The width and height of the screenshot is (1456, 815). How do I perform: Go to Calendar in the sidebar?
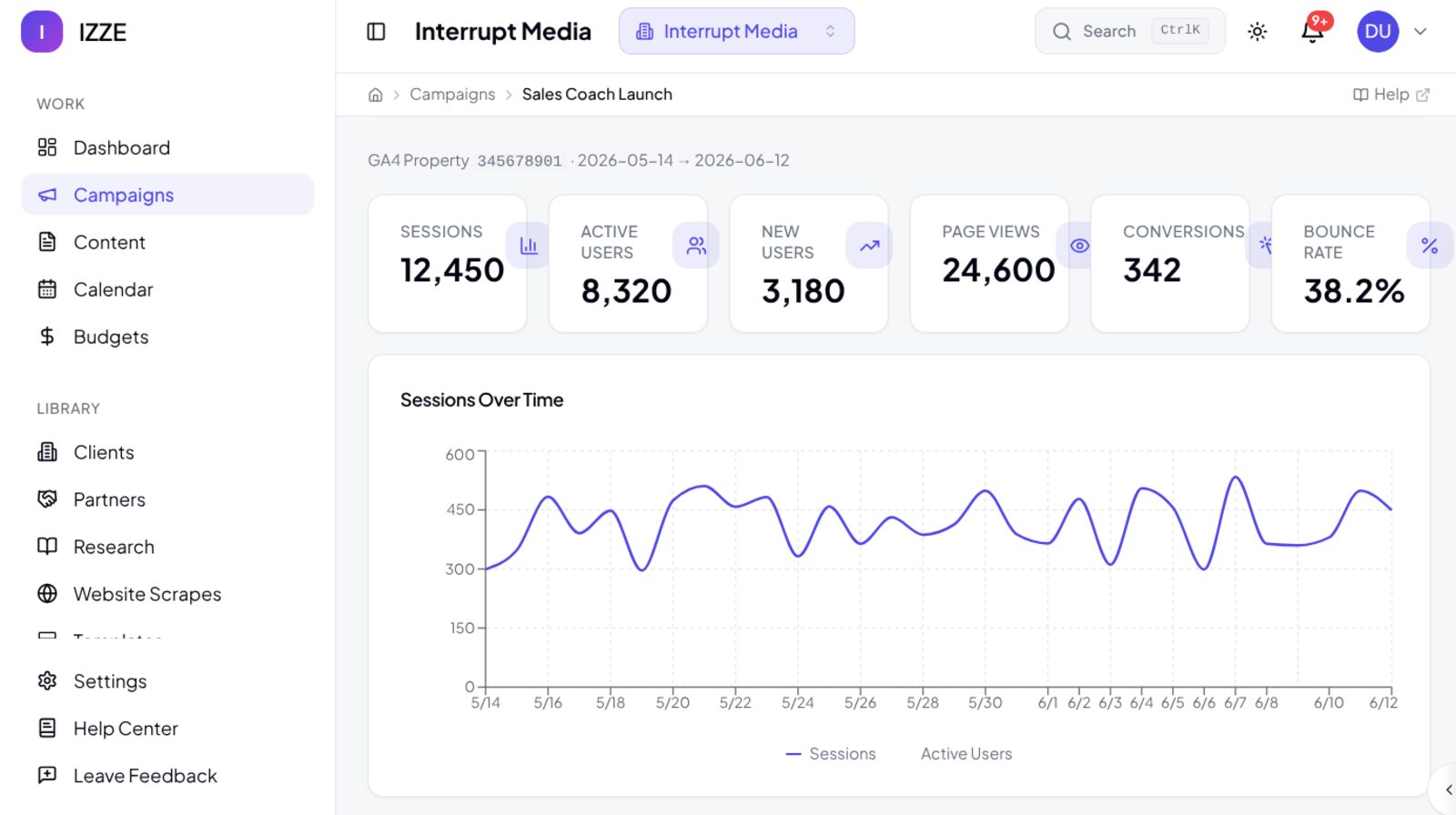click(x=167, y=289)
